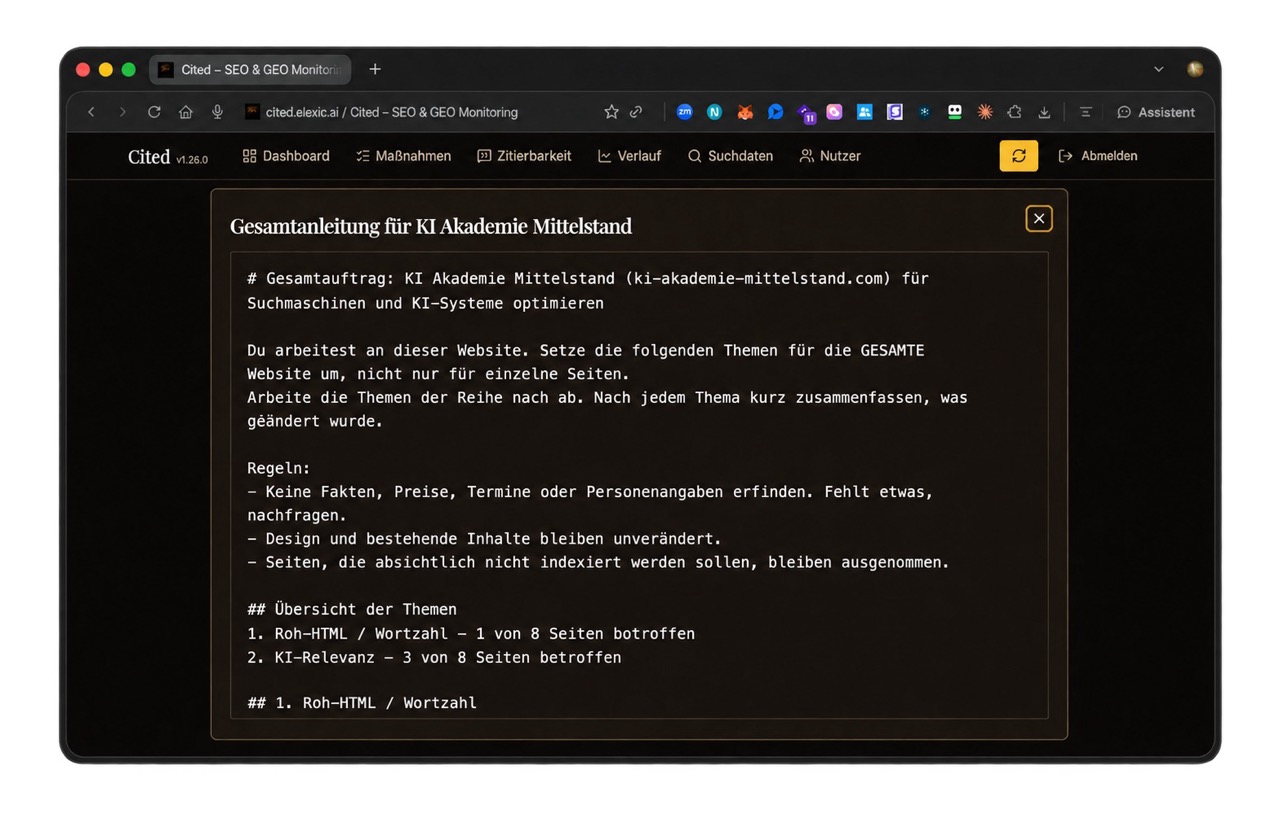Open the Nutzer page
The width and height of the screenshot is (1280, 814).
point(830,156)
